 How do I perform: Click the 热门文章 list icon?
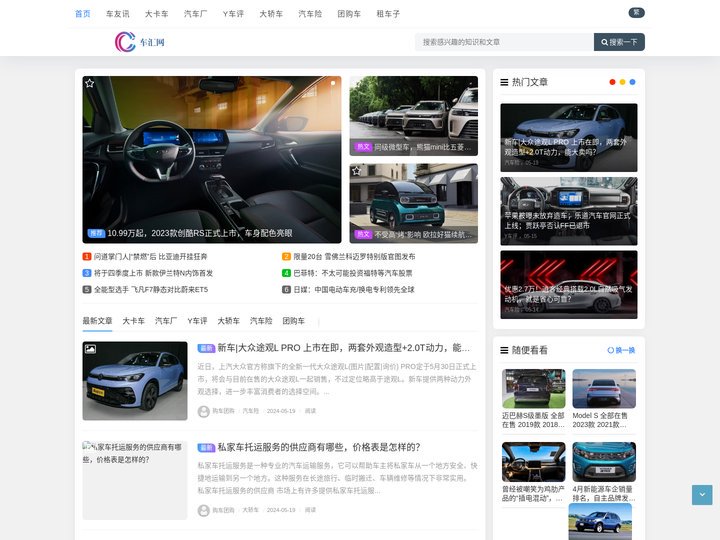504,82
